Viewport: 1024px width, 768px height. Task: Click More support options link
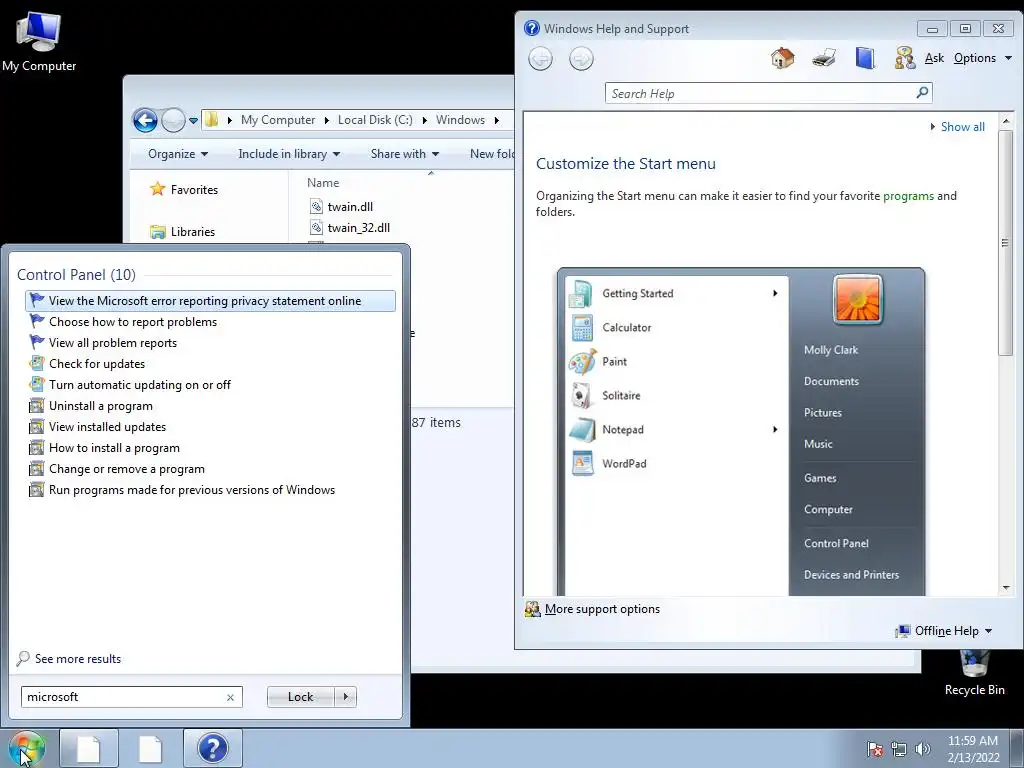tap(602, 609)
